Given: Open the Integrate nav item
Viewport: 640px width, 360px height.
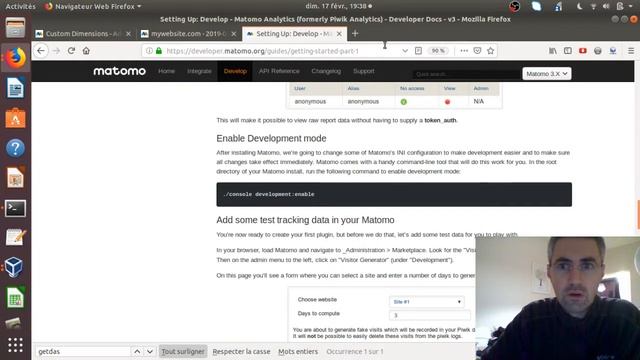Looking at the screenshot, I should pyautogui.click(x=199, y=71).
